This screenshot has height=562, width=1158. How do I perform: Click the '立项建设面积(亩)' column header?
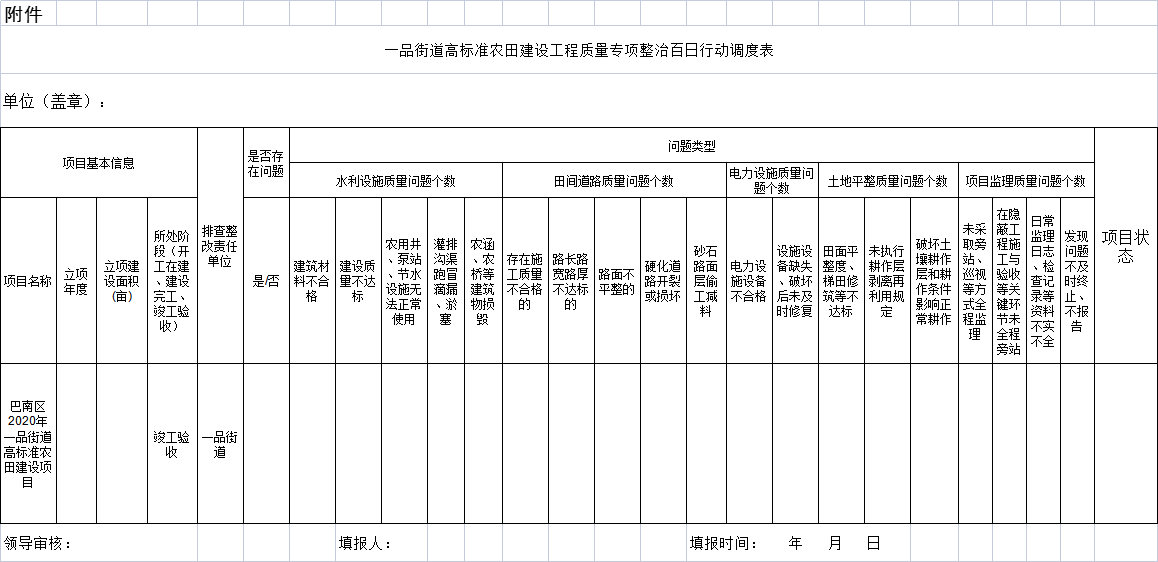(x=122, y=281)
